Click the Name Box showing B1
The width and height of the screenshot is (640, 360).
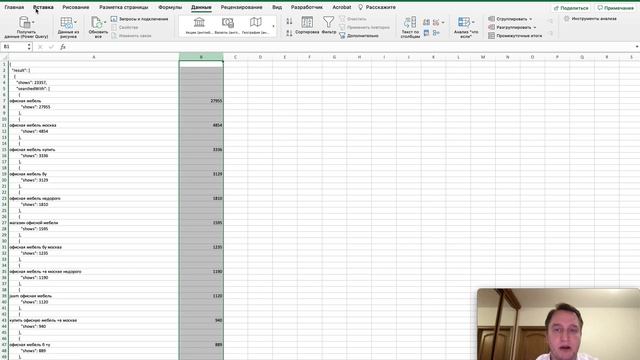14,47
